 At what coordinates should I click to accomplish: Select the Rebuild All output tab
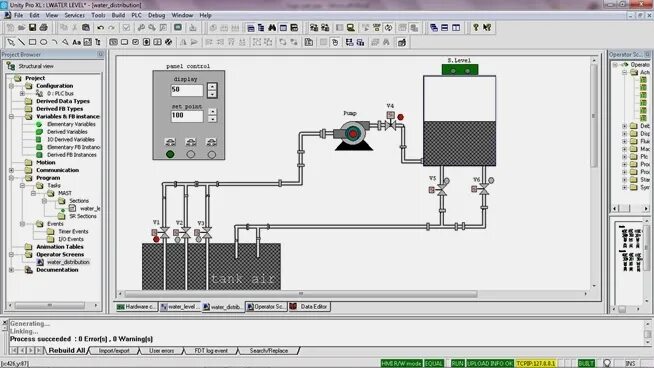click(x=67, y=350)
